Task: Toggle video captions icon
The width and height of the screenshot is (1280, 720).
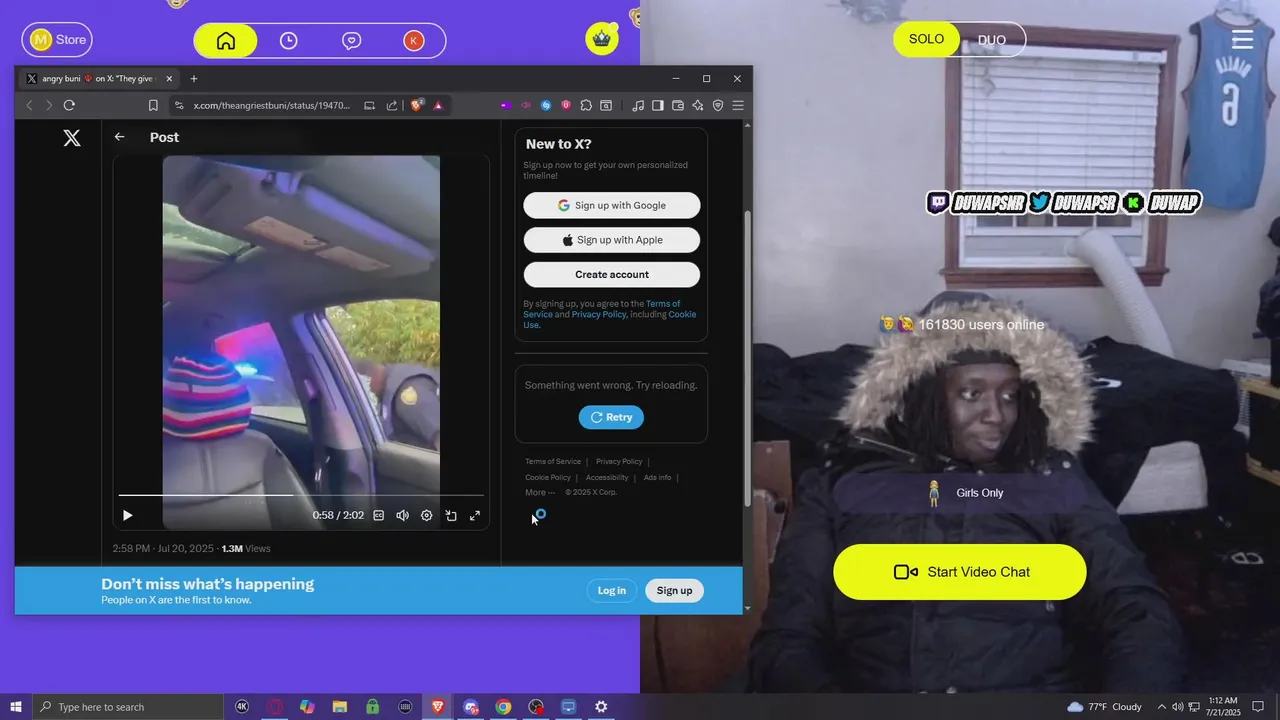Action: 379,515
